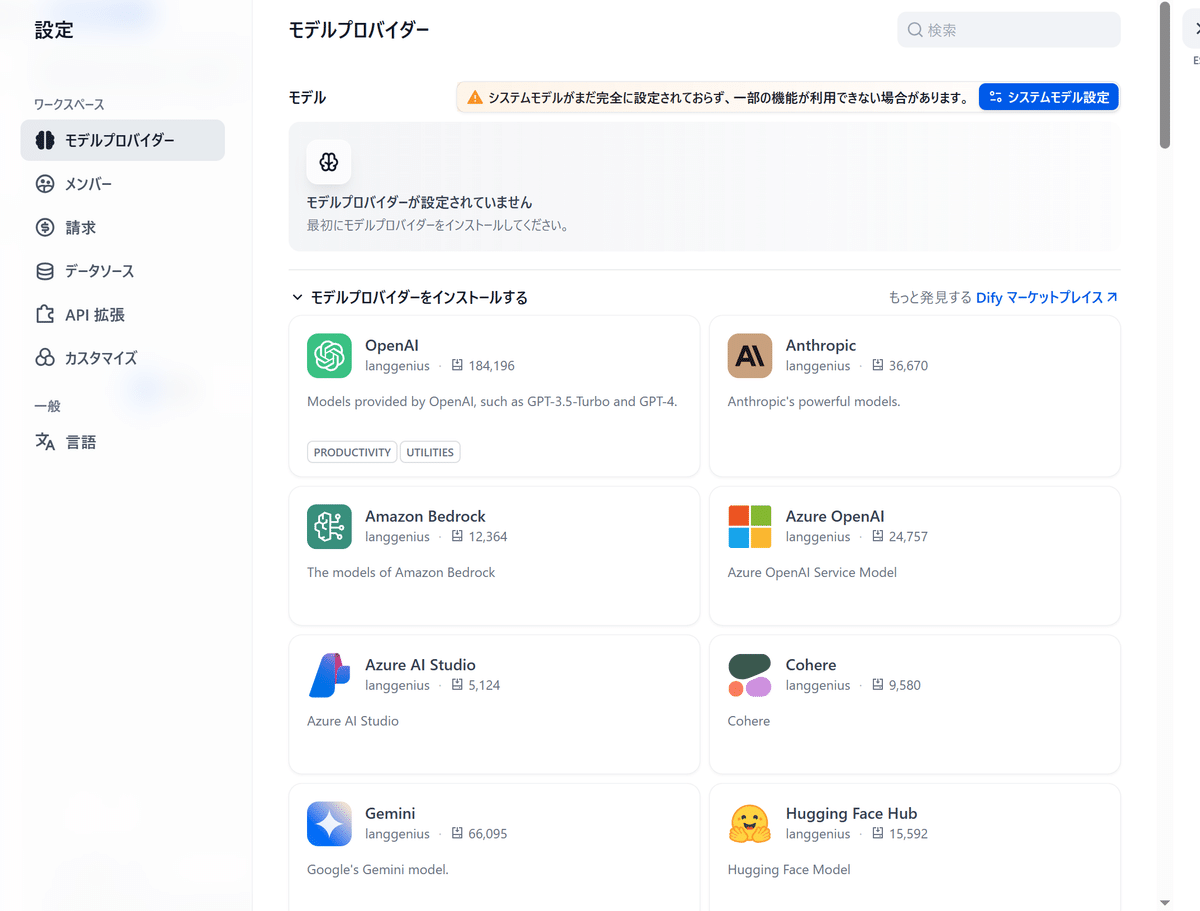The height and width of the screenshot is (911, 1200).
Task: Select the Amazon Bedrock provider name
Action: point(425,517)
